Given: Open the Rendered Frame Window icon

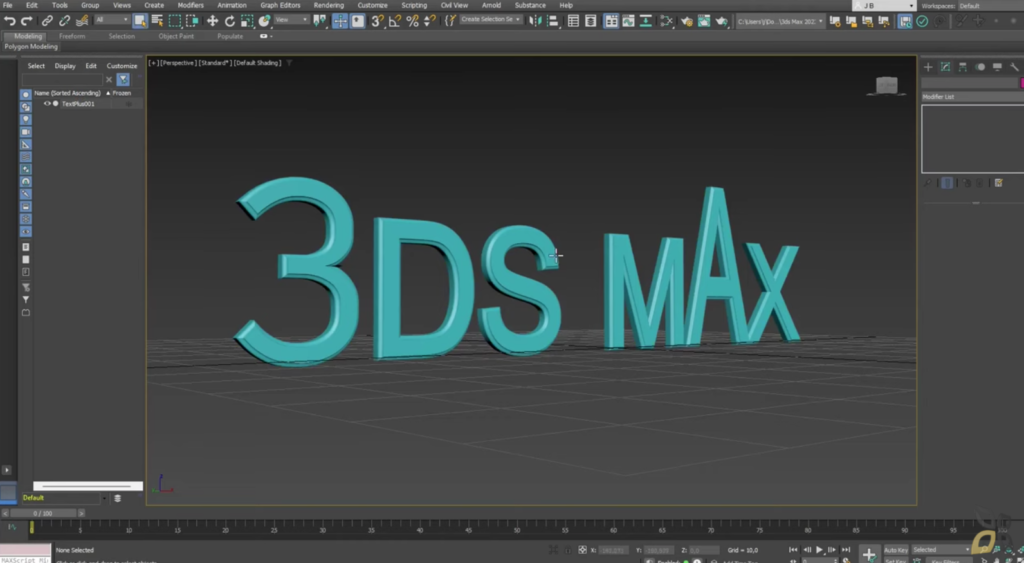Looking at the screenshot, I should click(x=703, y=21).
